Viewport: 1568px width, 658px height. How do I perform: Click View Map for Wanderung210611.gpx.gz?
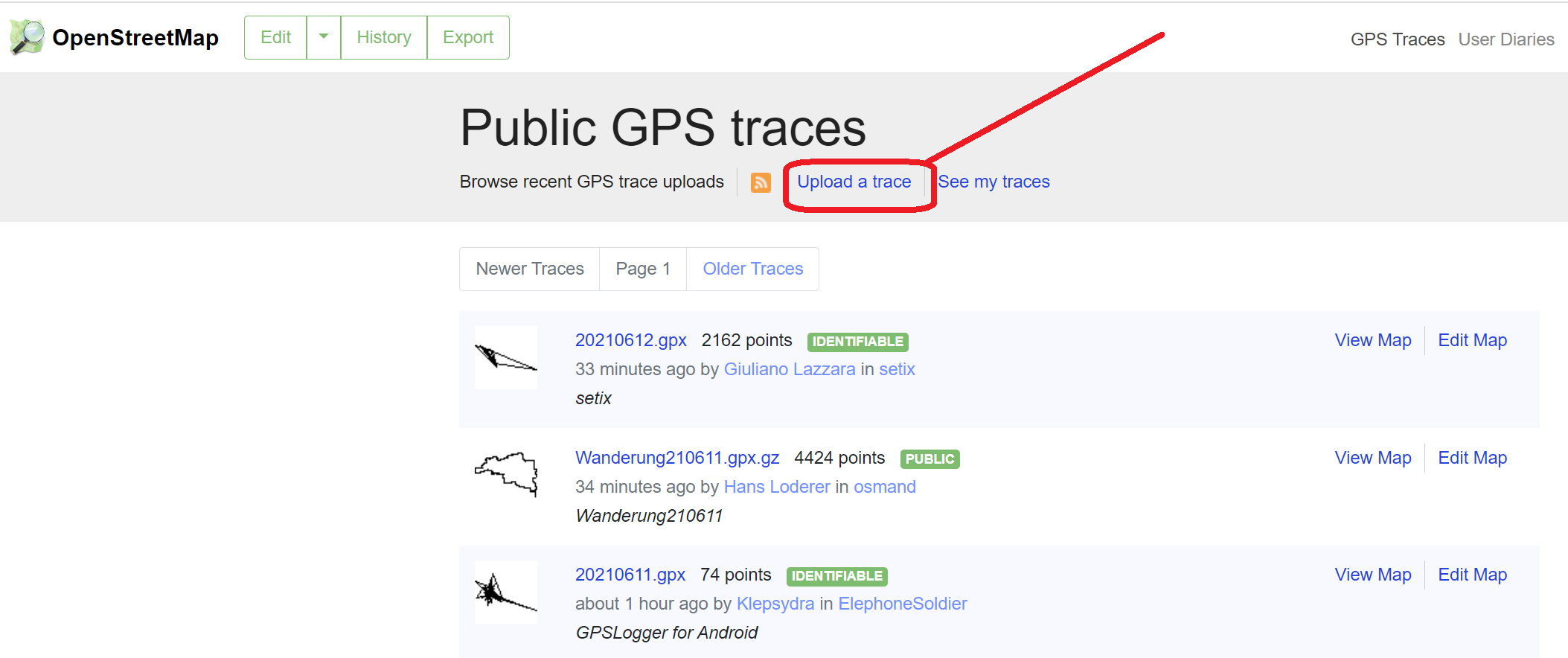pyautogui.click(x=1373, y=458)
